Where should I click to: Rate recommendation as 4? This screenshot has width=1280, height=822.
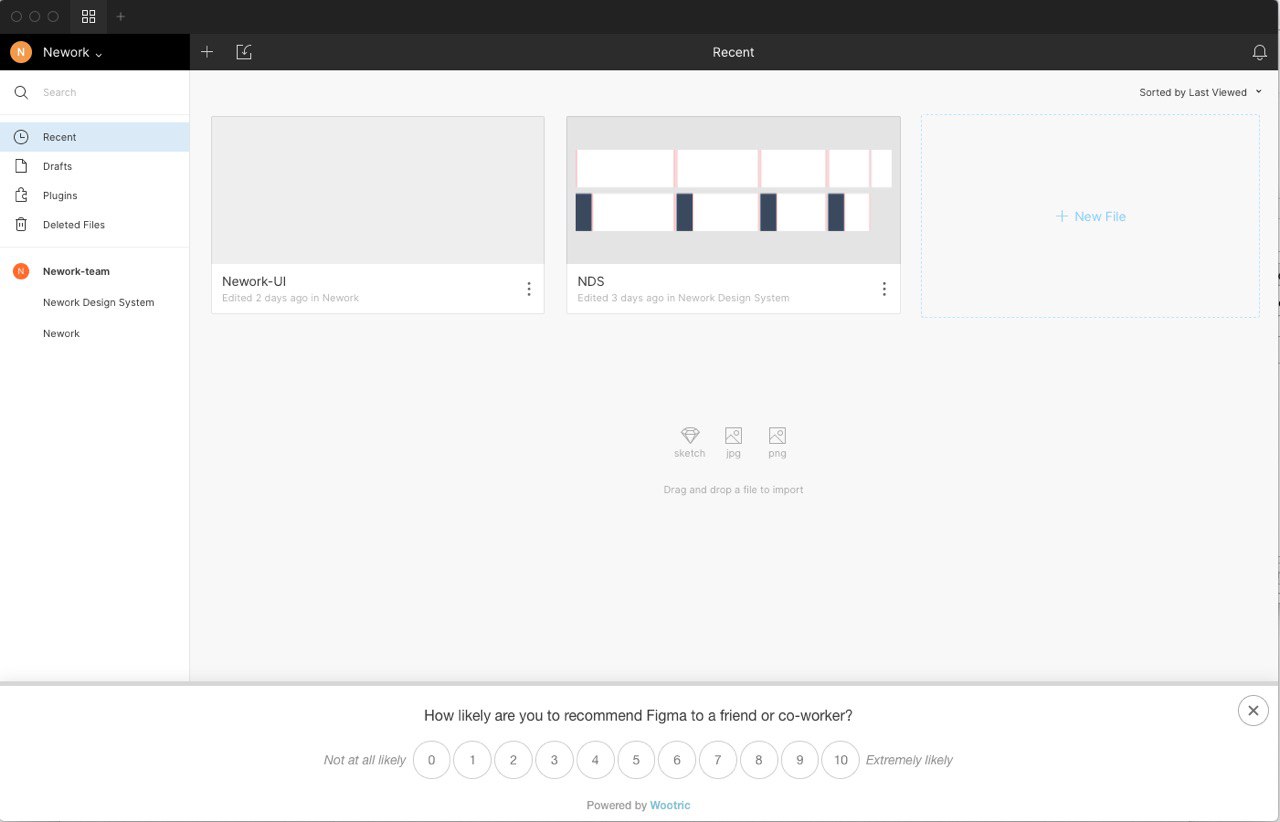[595, 760]
